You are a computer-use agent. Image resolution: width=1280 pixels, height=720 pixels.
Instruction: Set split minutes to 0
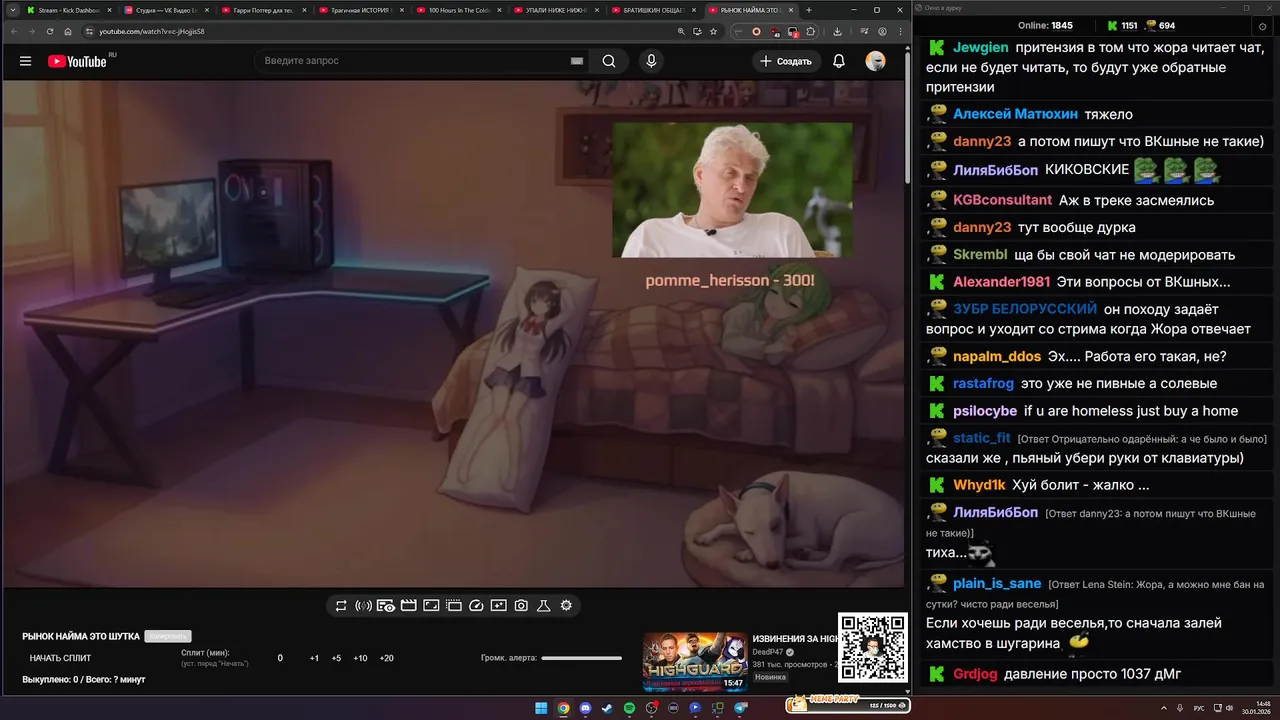(x=280, y=658)
